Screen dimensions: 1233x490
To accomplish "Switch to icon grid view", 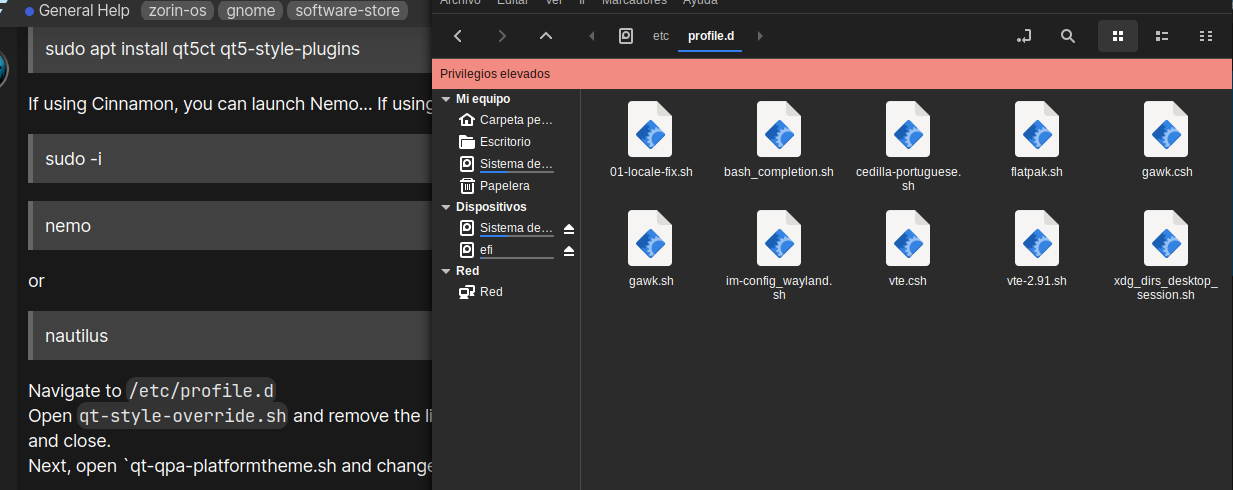I will point(1118,36).
